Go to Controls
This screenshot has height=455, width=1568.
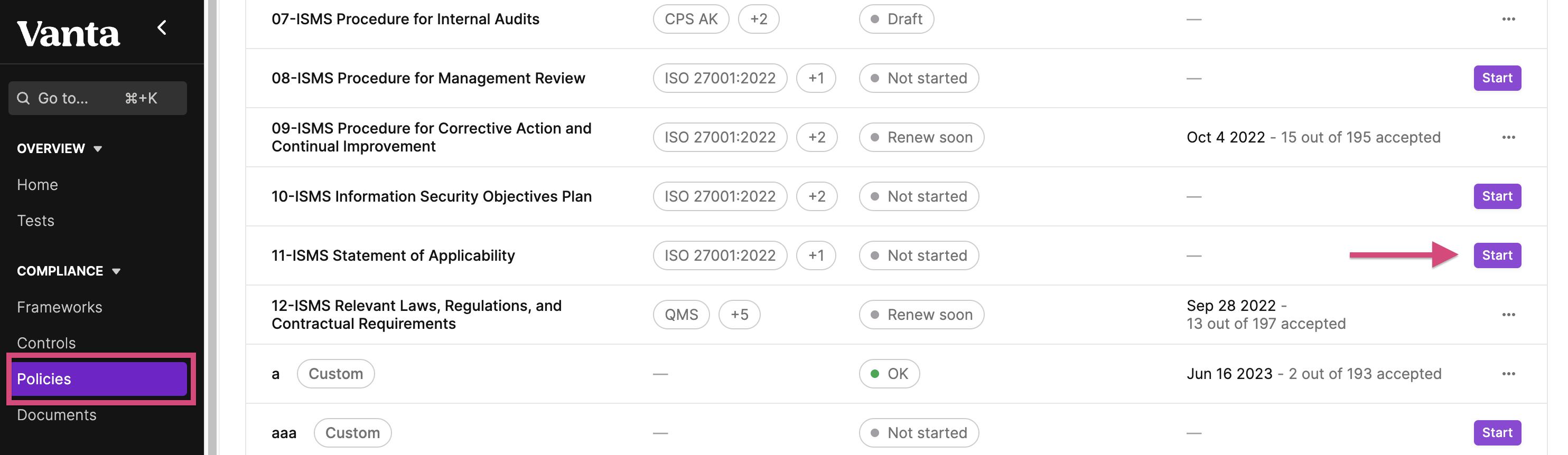point(46,343)
